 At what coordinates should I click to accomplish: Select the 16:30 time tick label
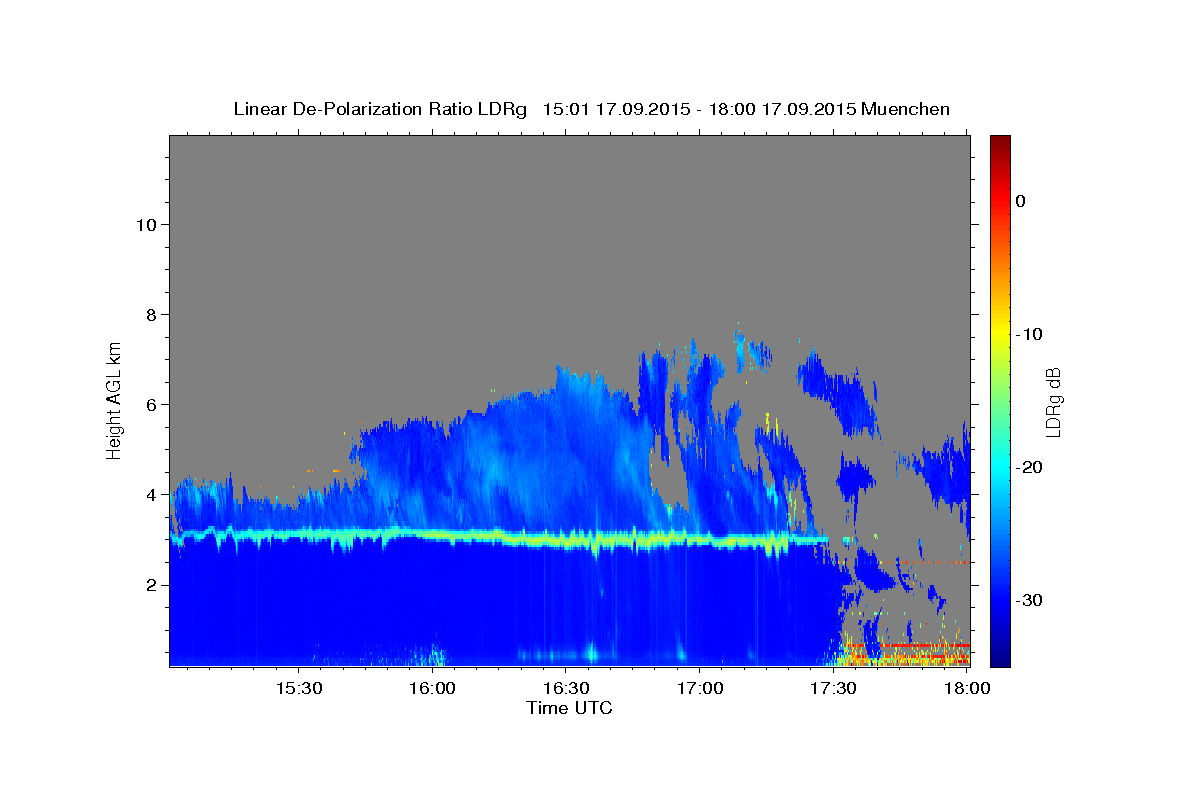[x=565, y=688]
